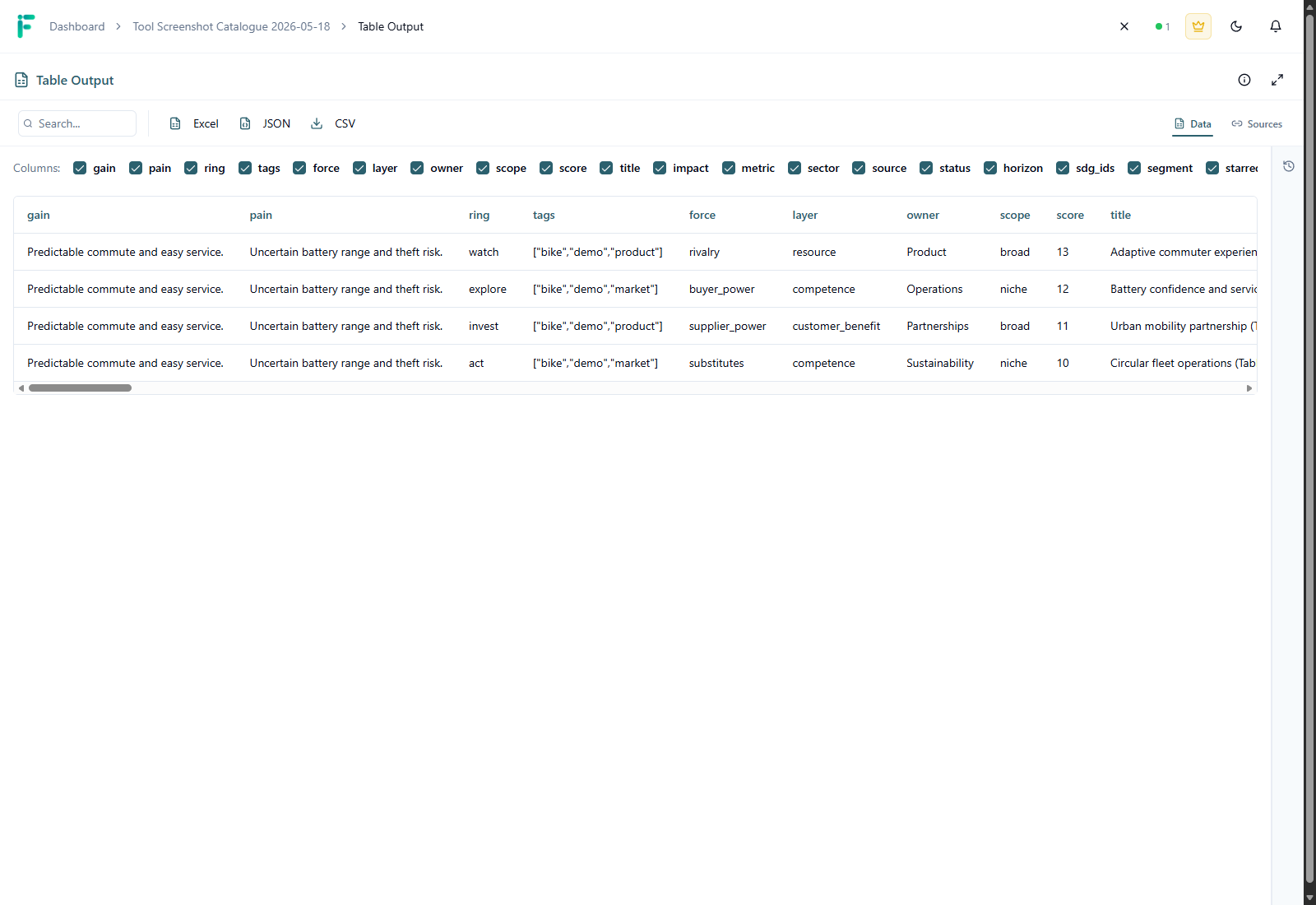The image size is (1316, 905).
Task: Show table info icon
Action: [x=1244, y=80]
